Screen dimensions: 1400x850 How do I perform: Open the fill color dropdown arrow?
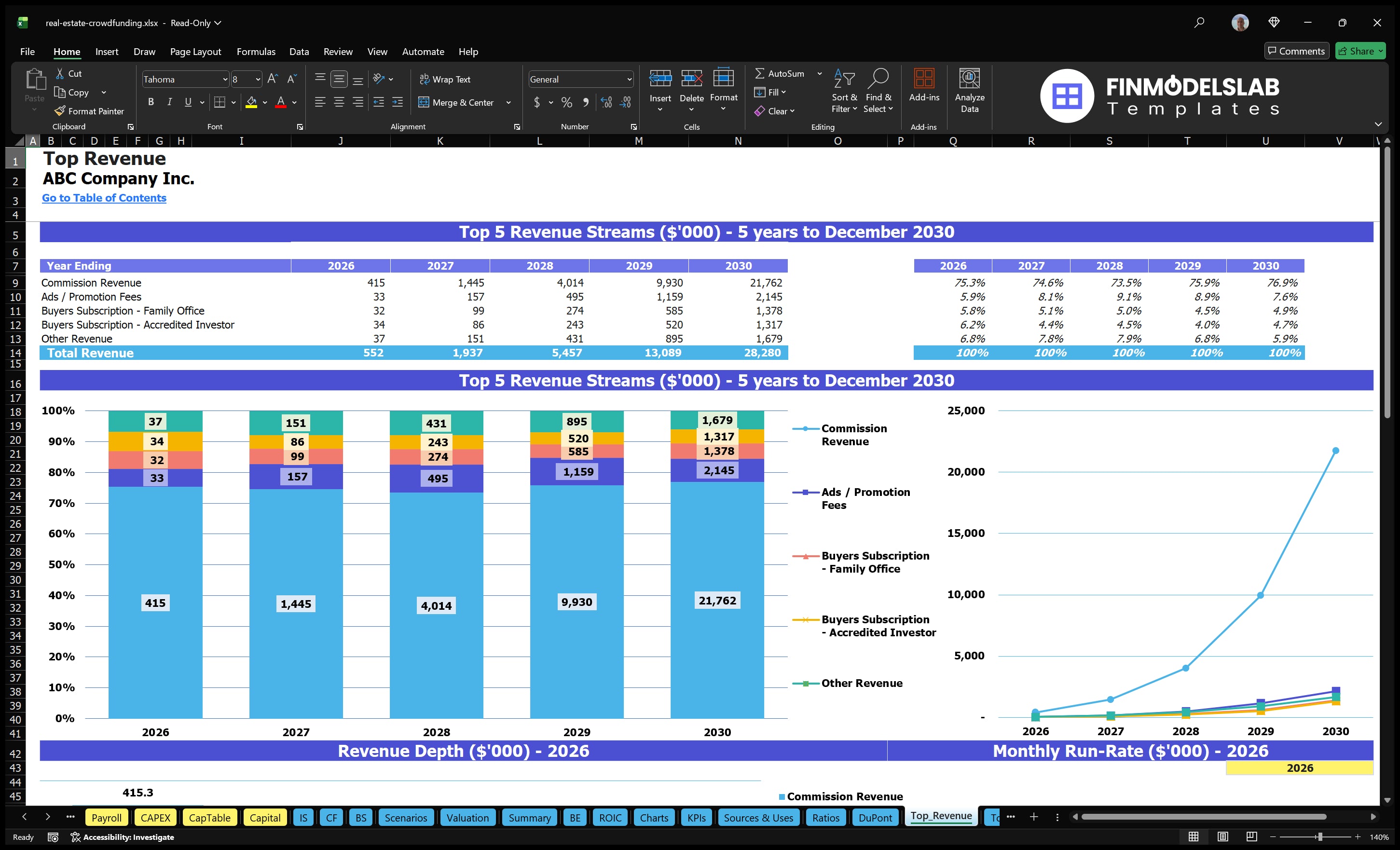[x=264, y=103]
